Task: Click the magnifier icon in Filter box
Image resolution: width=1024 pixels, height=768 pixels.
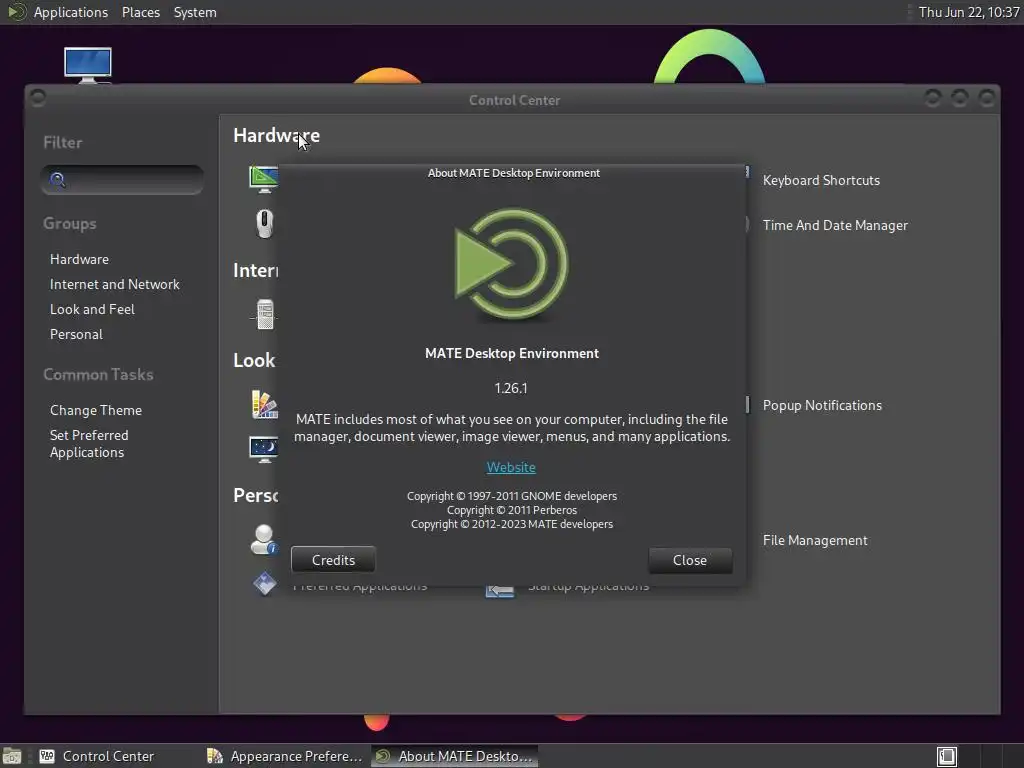Action: pyautogui.click(x=57, y=180)
